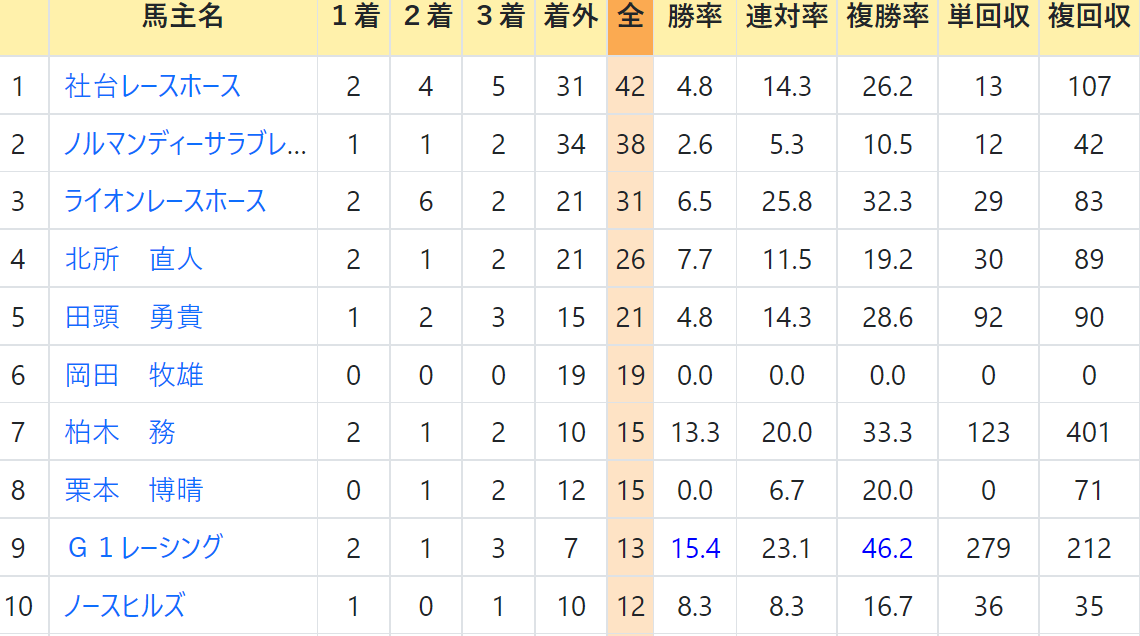1140x636 pixels.
Task: Sort table by the 全 column header
Action: [630, 16]
